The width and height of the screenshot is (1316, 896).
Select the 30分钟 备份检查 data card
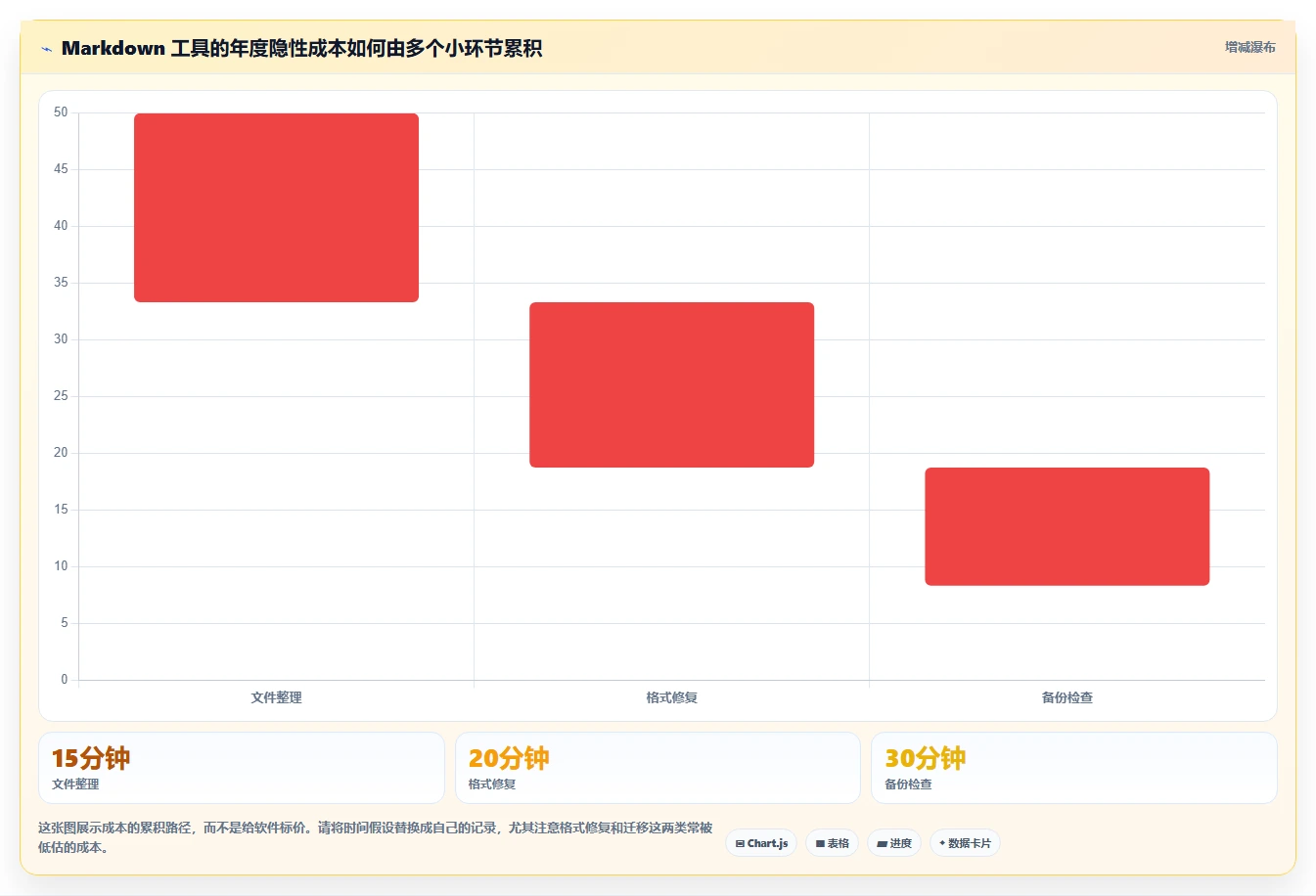click(1074, 768)
